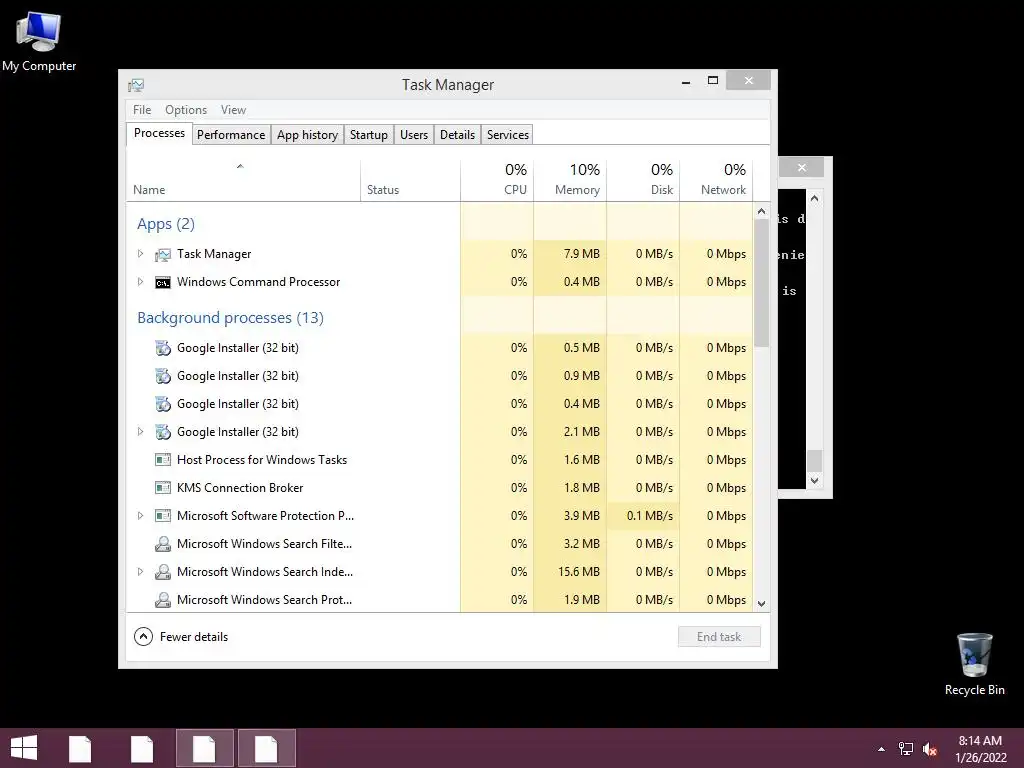Select Microsoft Software Protection icon
1024x768 pixels.
(163, 516)
